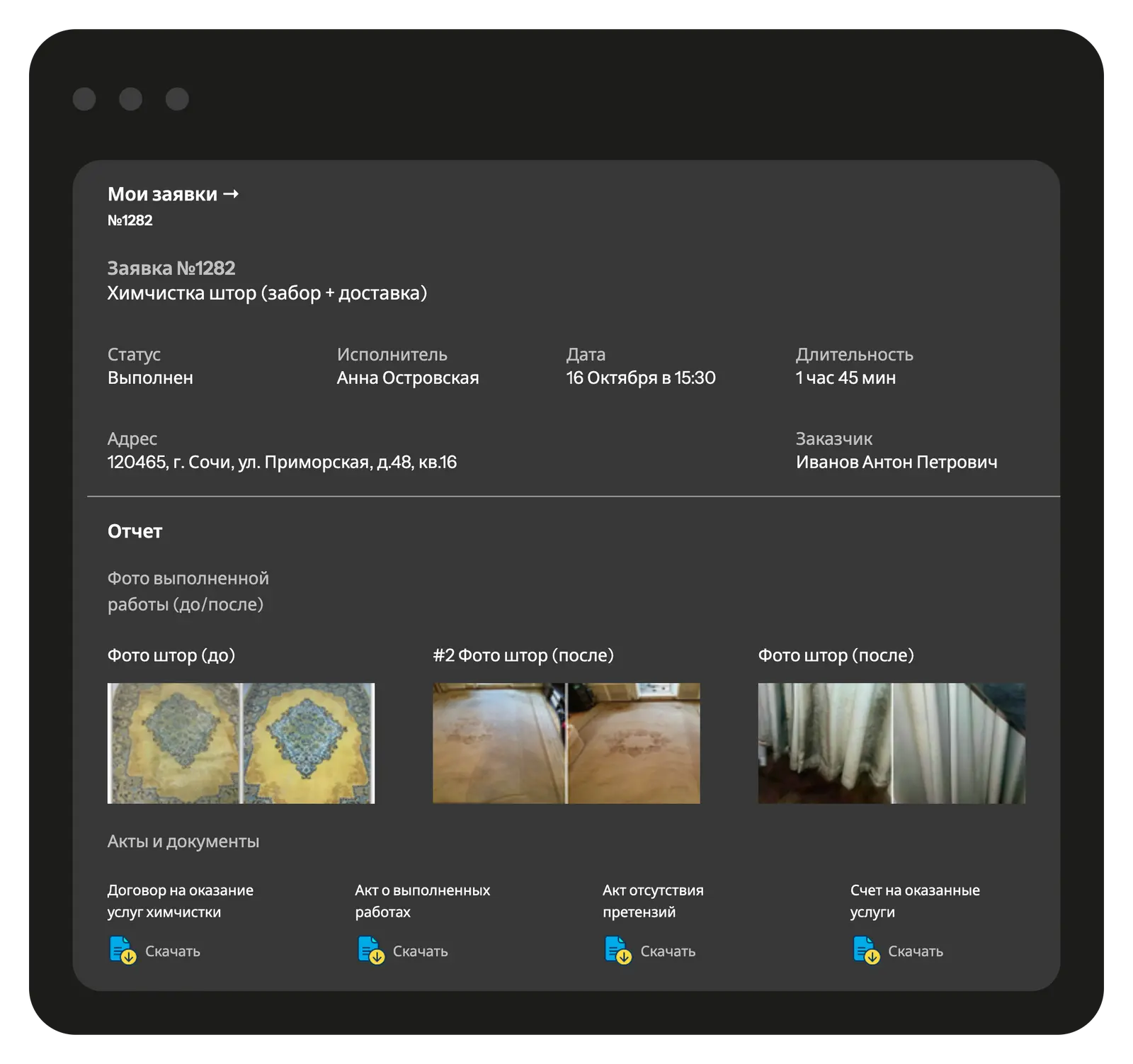View the rightmost Фото штор (после) curtain photo

click(x=892, y=743)
